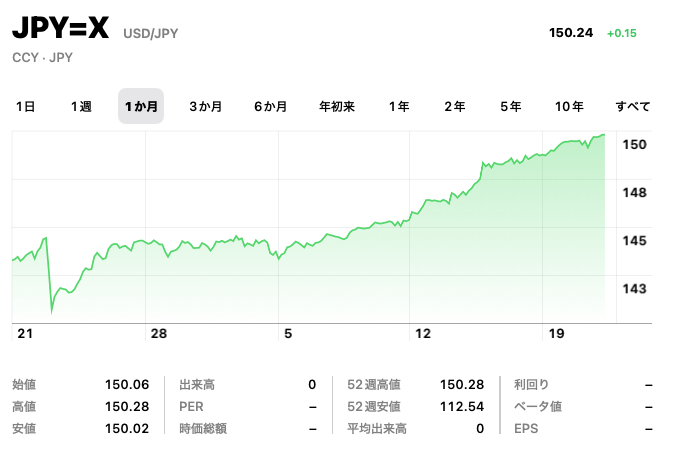The width and height of the screenshot is (675, 449).
Task: Show the すべて range
Action: pyautogui.click(x=633, y=106)
